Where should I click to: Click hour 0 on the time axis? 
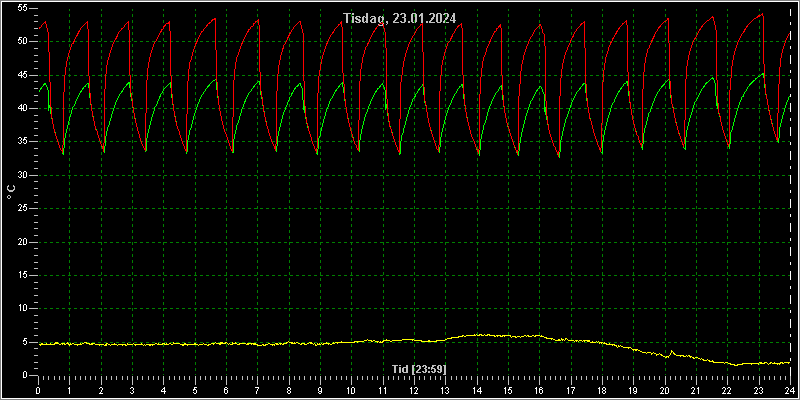pyautogui.click(x=38, y=390)
